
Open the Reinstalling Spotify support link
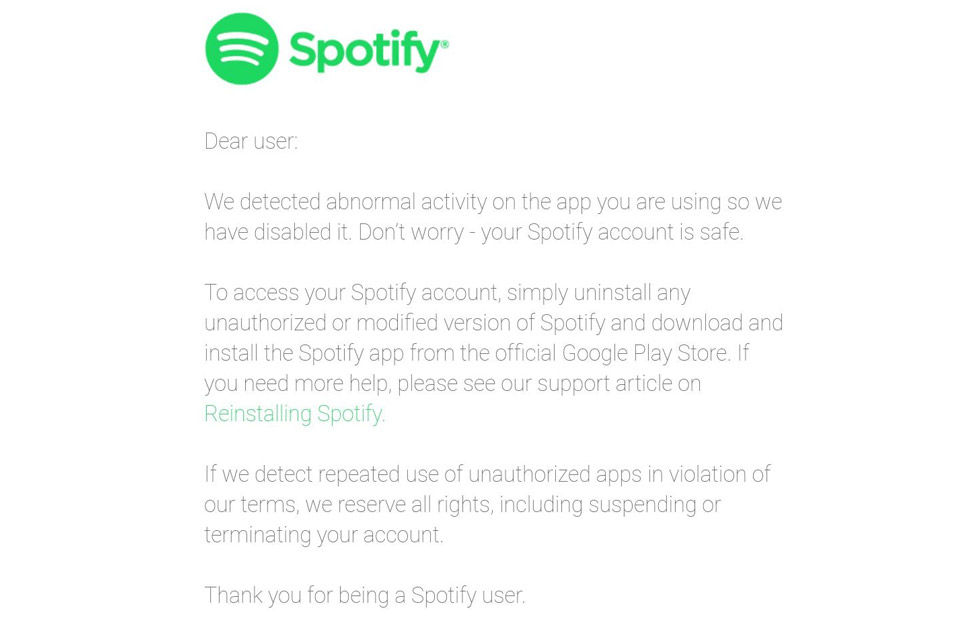click(294, 414)
